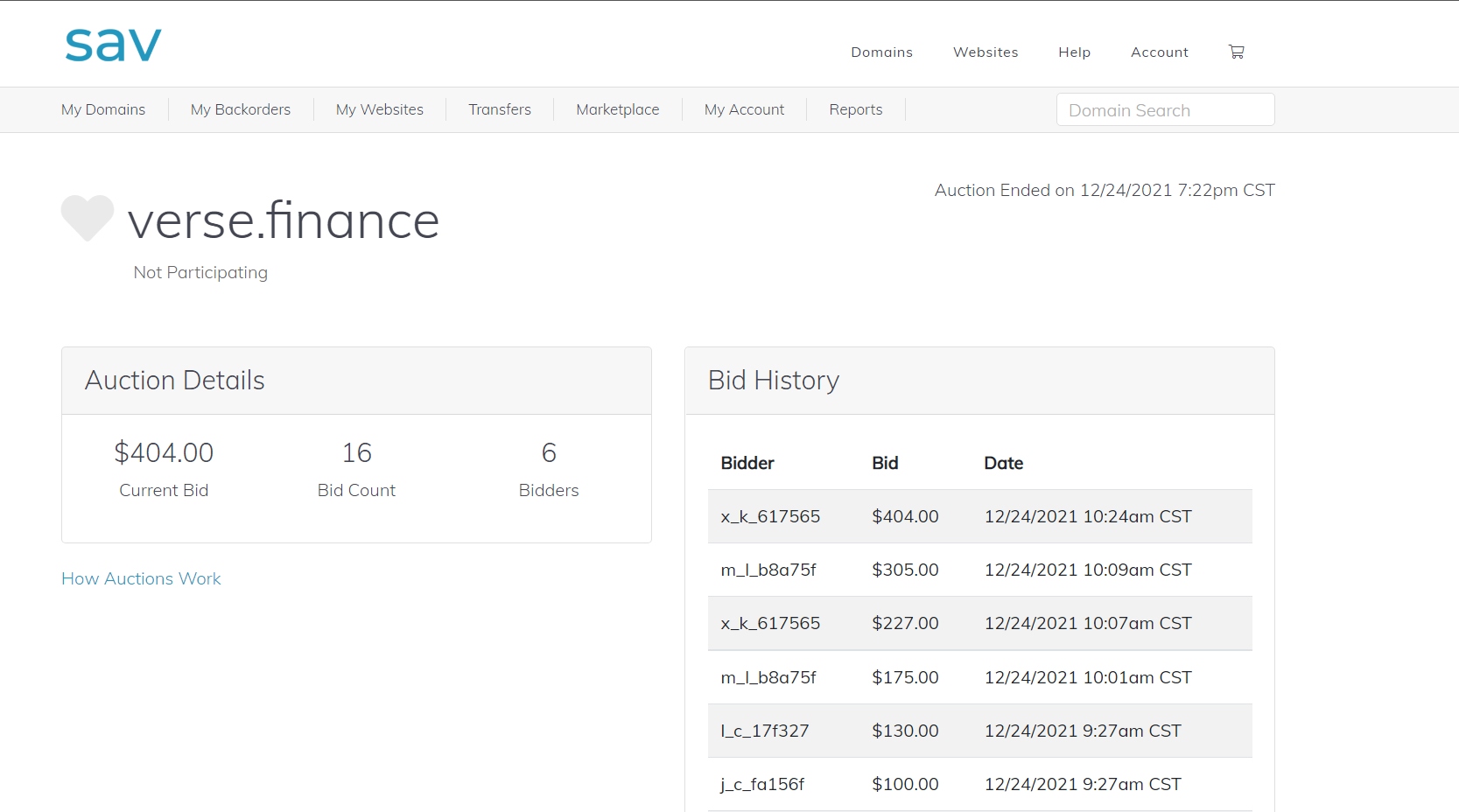Screen dimensions: 1459x812
Task: Open My Backorders tab
Action: 241,109
